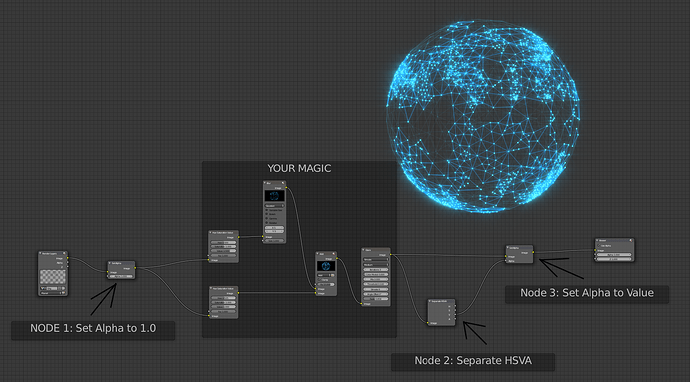Click Alpha output socket of Render Layers node

pos(67,262)
